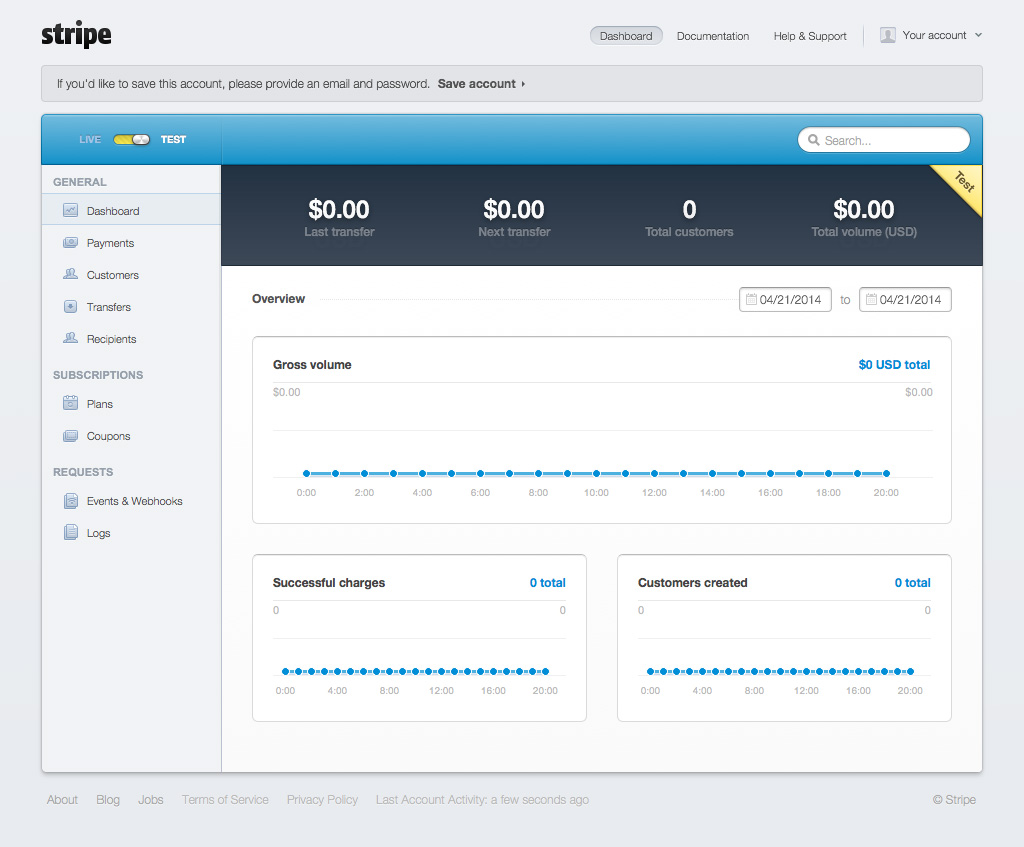
Task: Open Recipients using its sidebar icon
Action: (x=70, y=339)
